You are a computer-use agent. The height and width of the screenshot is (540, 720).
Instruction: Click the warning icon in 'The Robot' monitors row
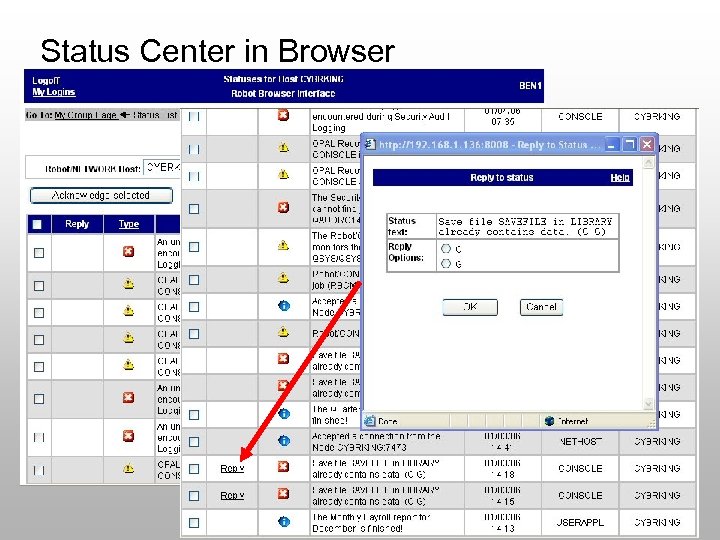pos(283,245)
